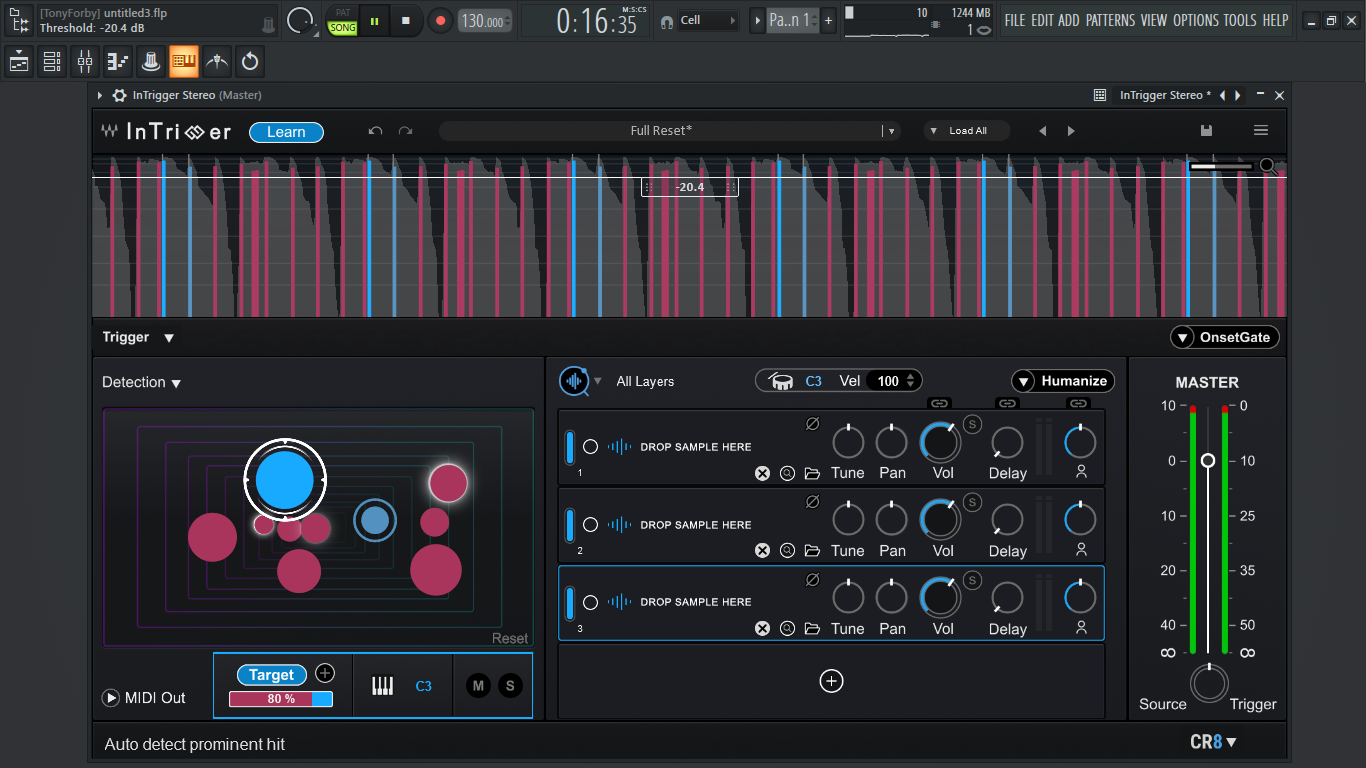The image size is (1366, 768).
Task: Open the Load All dropdown
Action: [x=966, y=131]
